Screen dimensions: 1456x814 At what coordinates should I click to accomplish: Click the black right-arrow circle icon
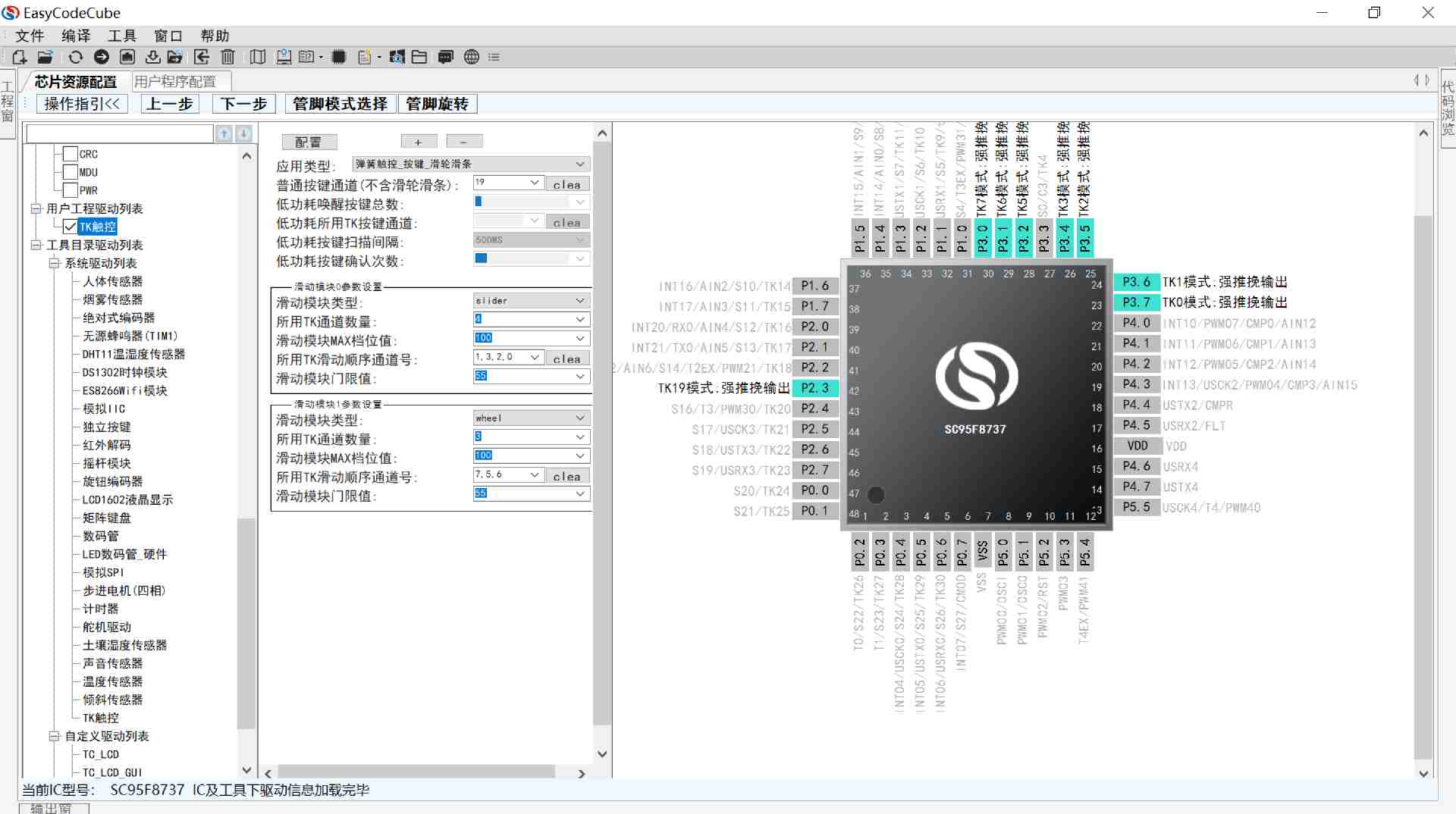[x=102, y=57]
